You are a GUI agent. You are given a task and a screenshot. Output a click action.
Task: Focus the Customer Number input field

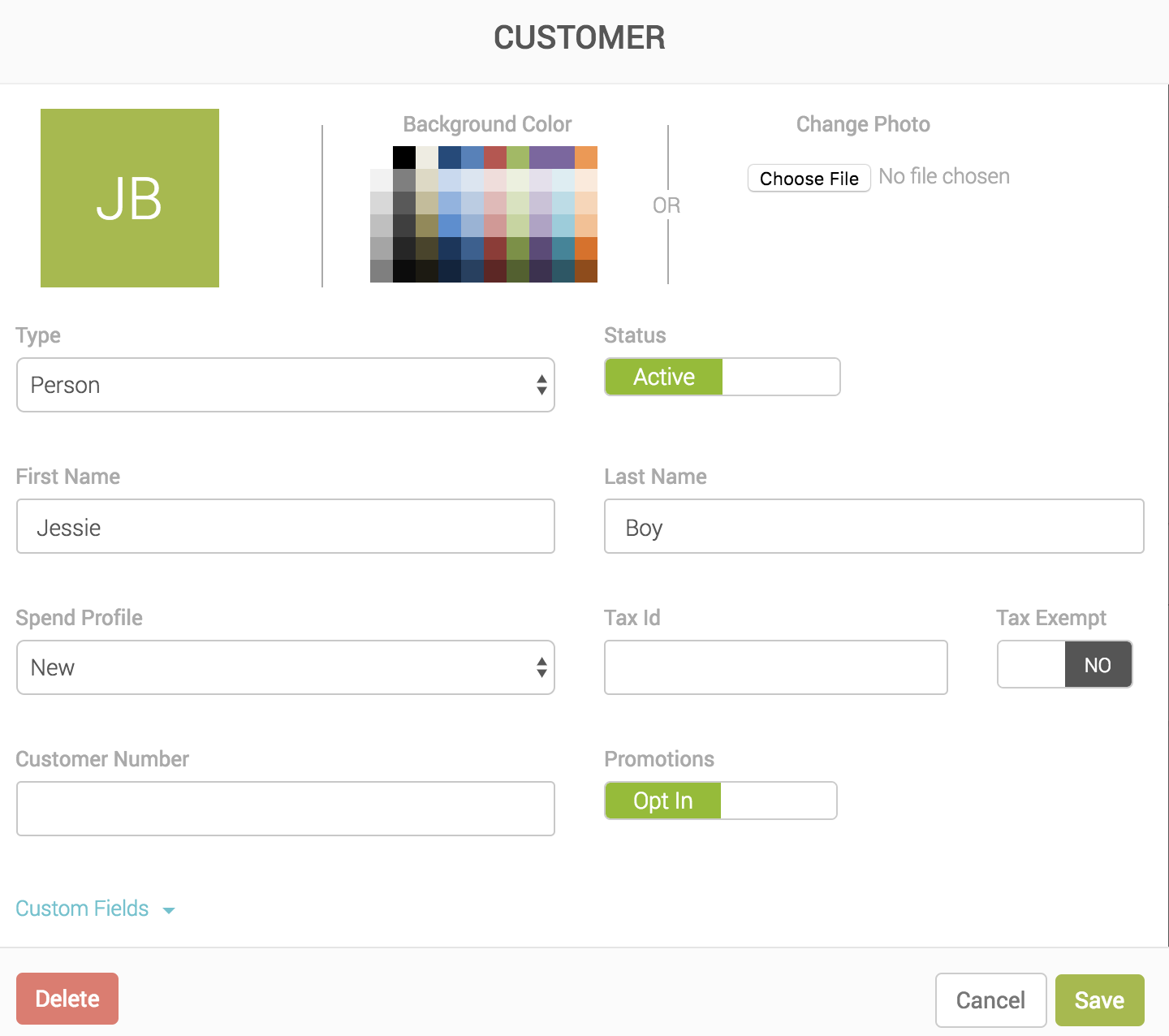tap(286, 809)
